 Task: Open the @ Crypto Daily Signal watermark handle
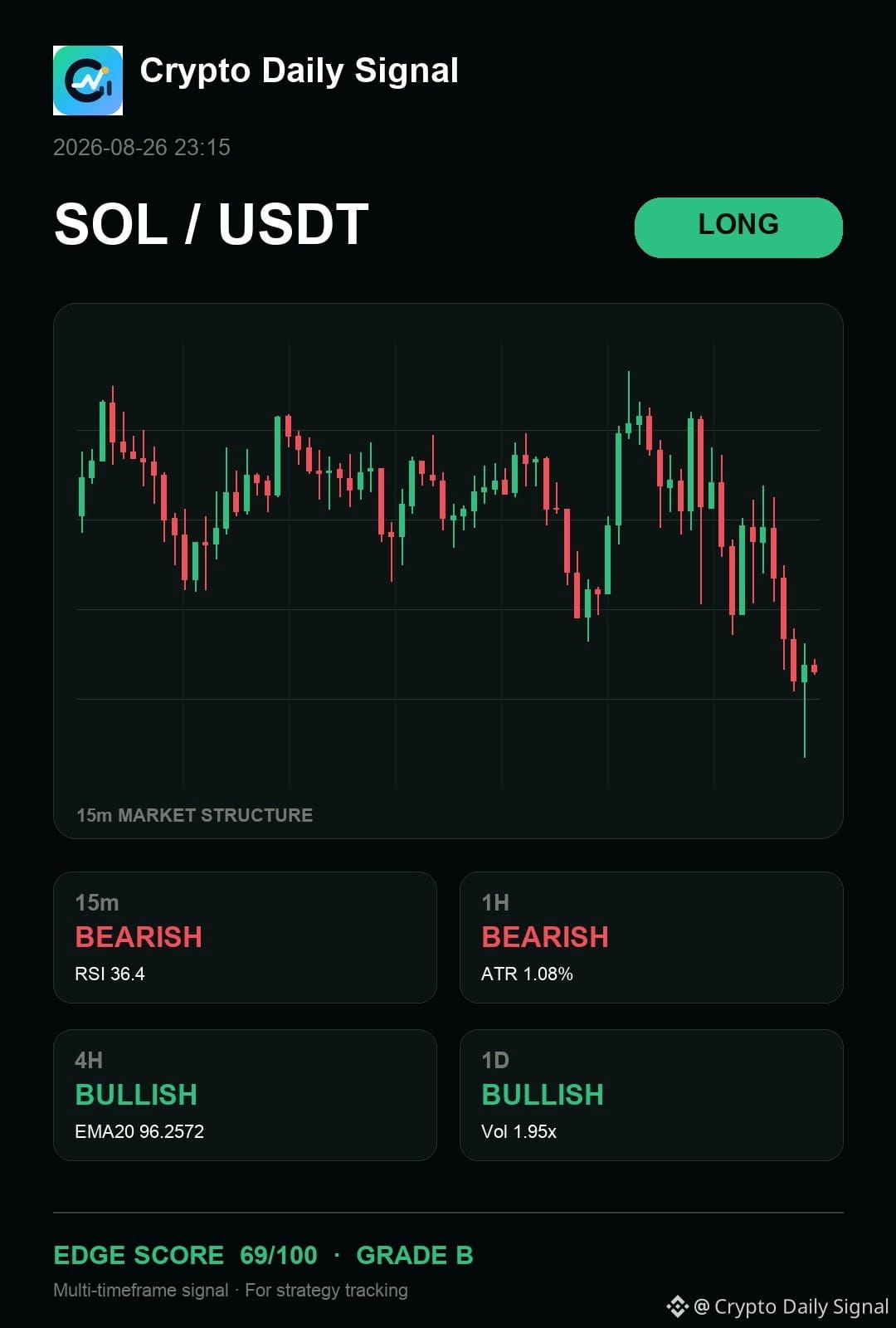pos(791,1306)
